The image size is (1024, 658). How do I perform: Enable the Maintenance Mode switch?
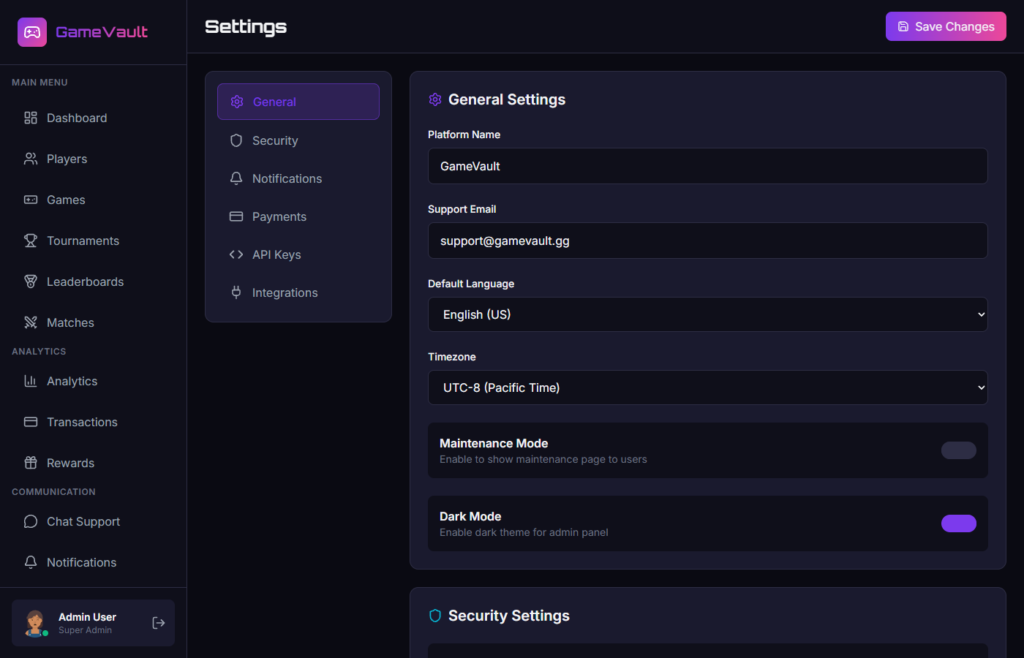click(x=958, y=450)
